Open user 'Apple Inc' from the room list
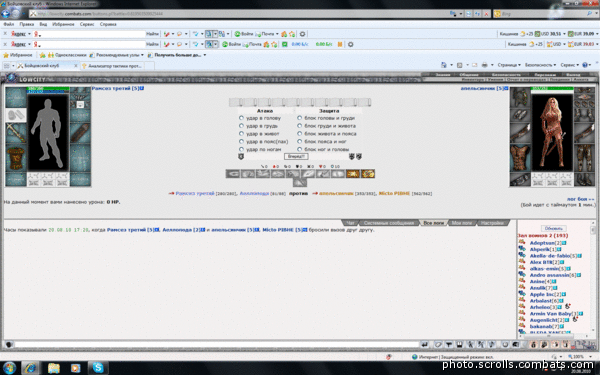Viewport: 600px width, 375px height. coord(542,294)
